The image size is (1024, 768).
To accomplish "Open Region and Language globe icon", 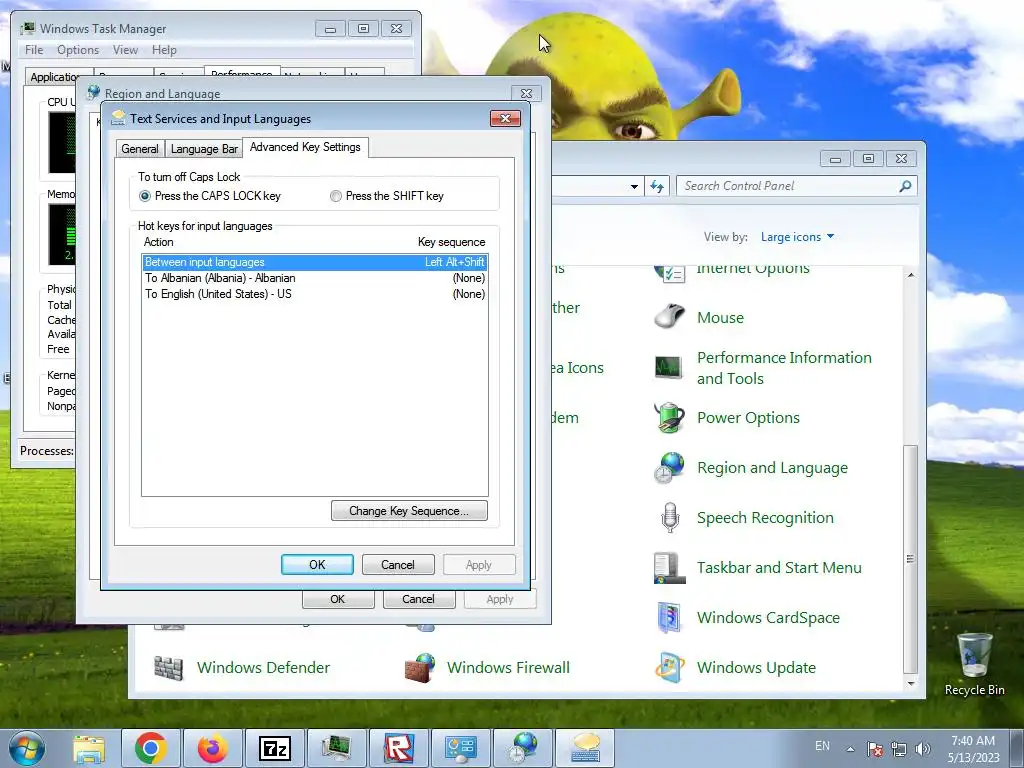I will pyautogui.click(x=669, y=468).
